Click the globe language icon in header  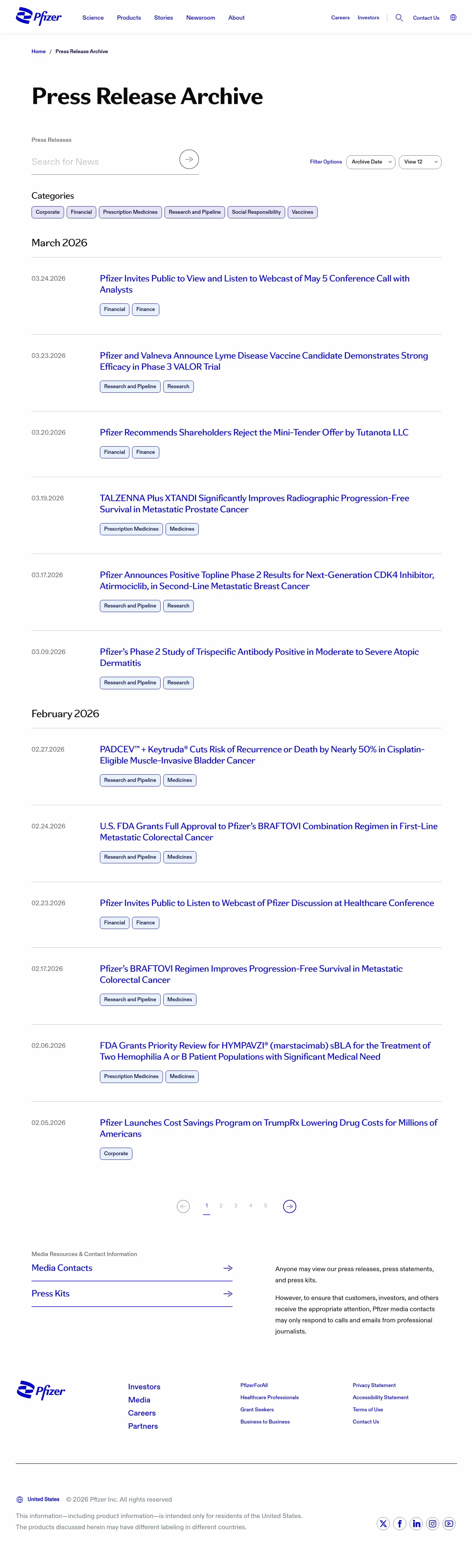coord(453,18)
